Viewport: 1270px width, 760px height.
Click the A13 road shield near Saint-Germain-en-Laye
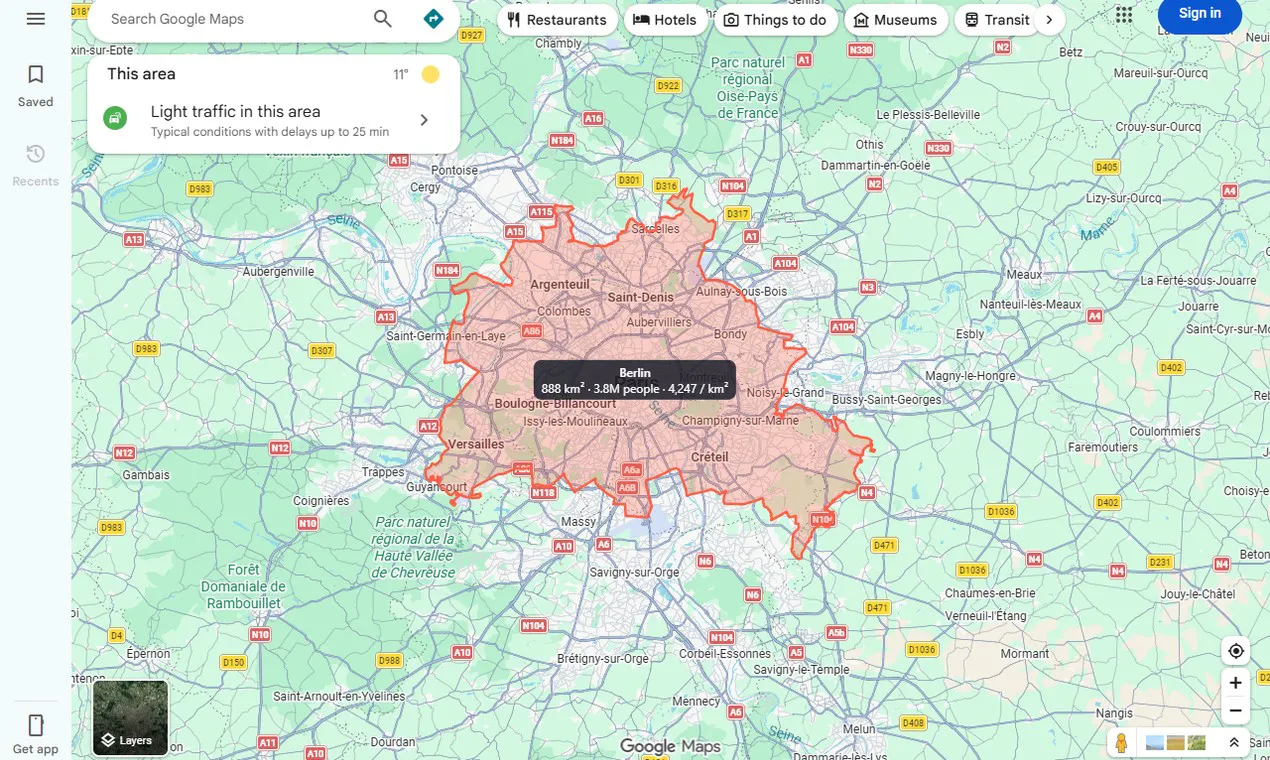tap(386, 317)
